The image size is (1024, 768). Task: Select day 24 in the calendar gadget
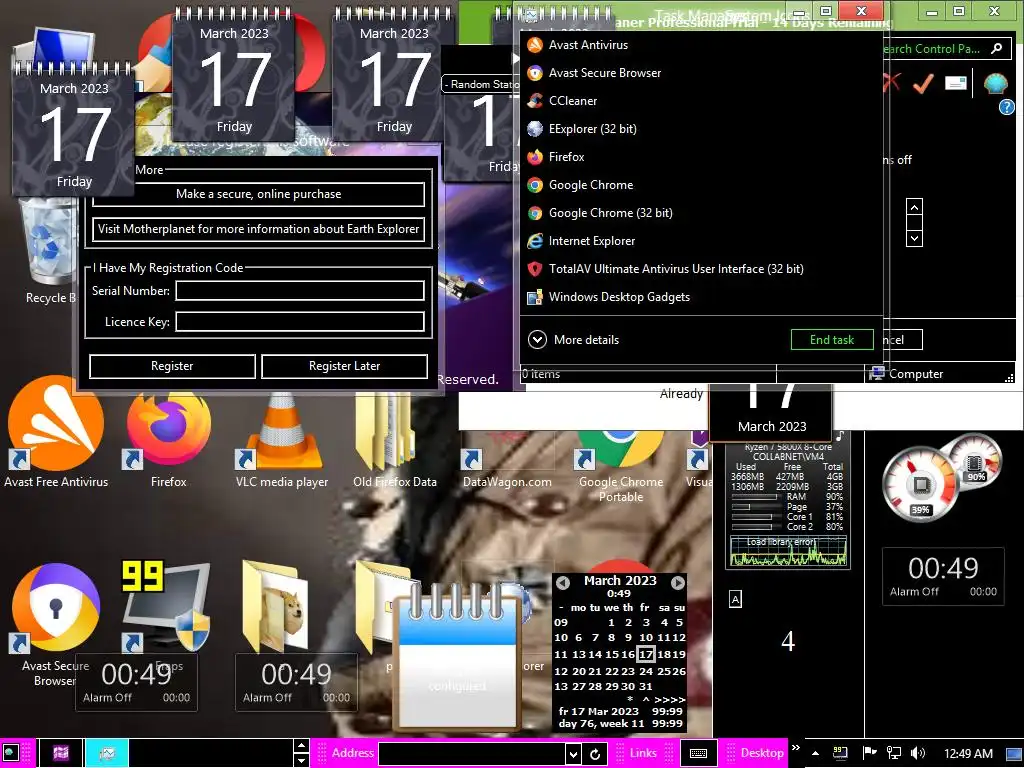tap(646, 671)
